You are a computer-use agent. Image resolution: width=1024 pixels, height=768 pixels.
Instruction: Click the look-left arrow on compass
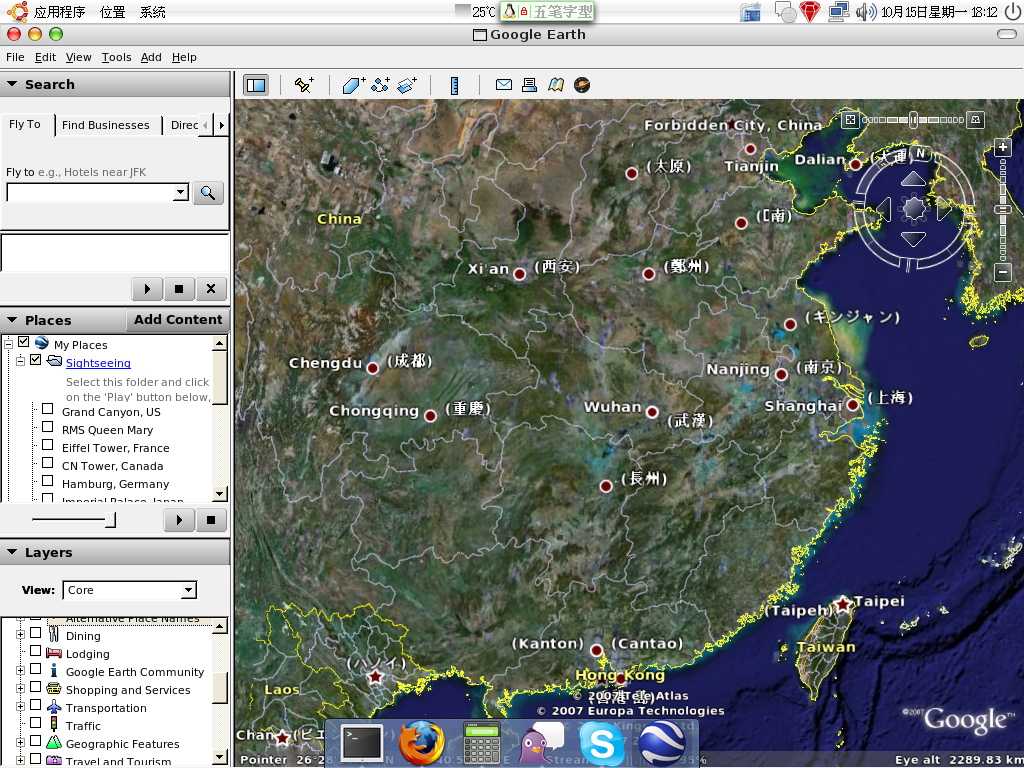pos(884,209)
